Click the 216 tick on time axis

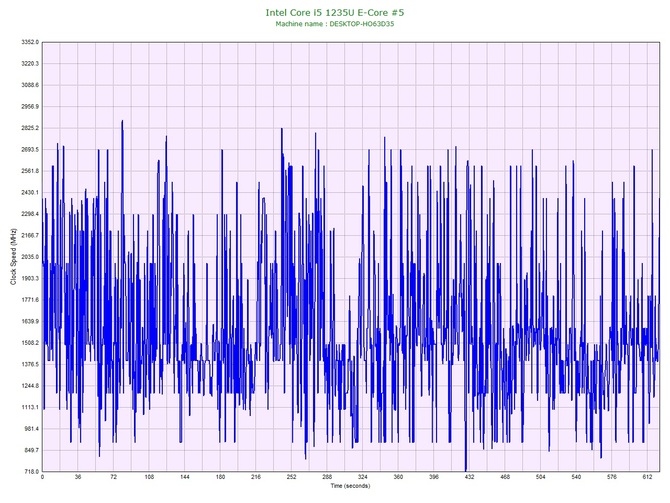[256, 477]
